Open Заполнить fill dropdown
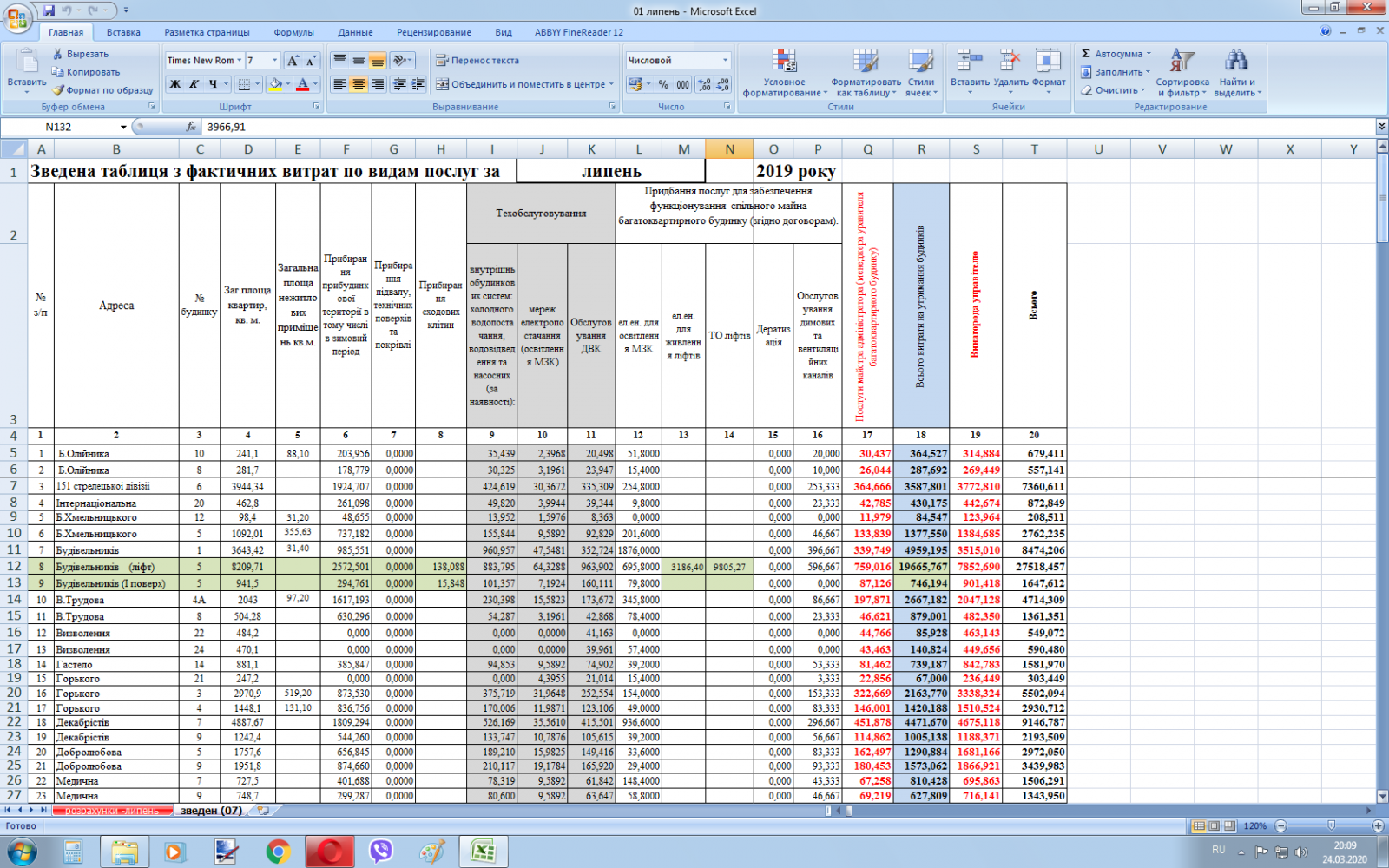1389x868 pixels. 1115,72
